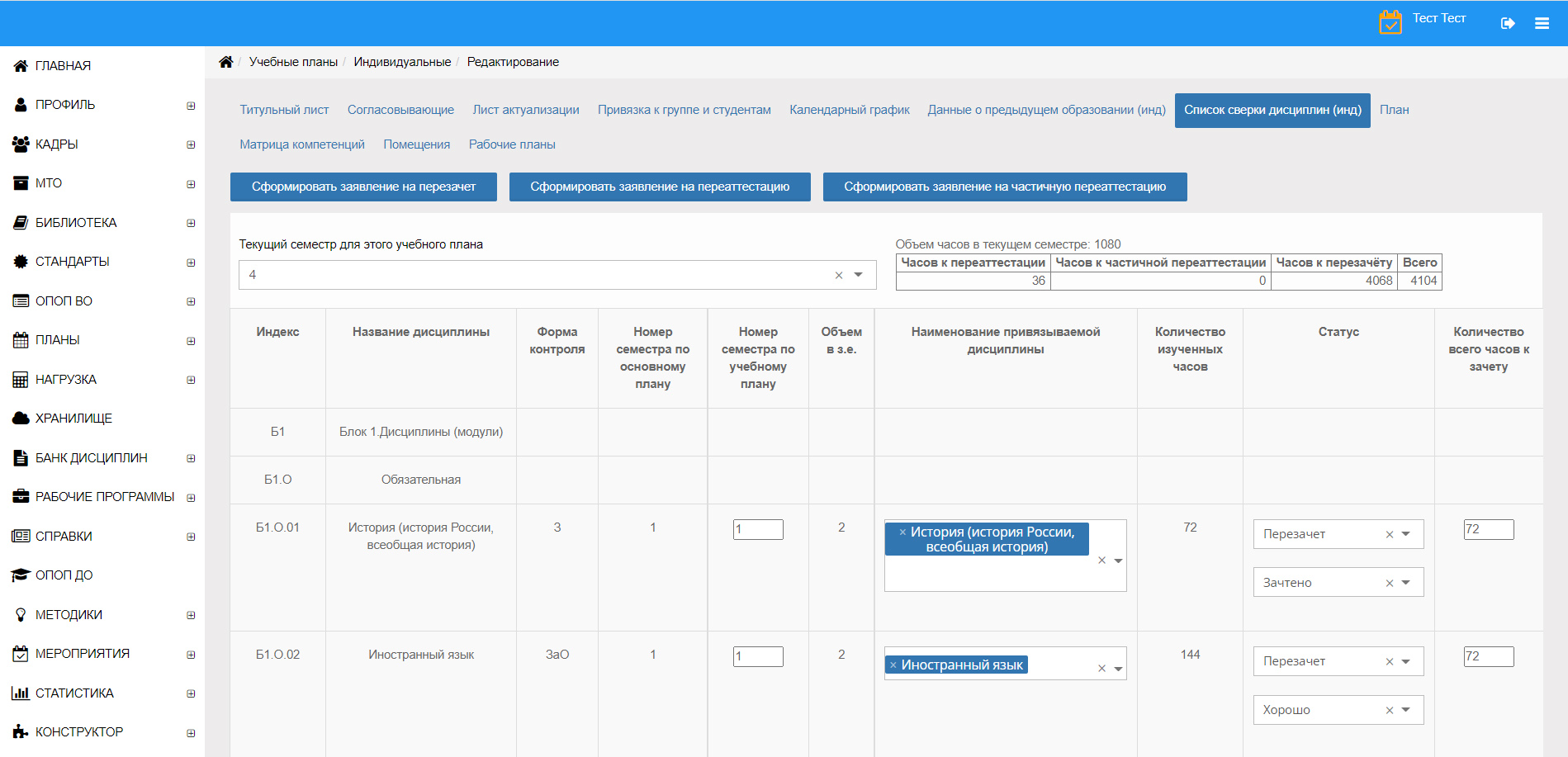Click the Тест Тест user name

(x=1439, y=18)
